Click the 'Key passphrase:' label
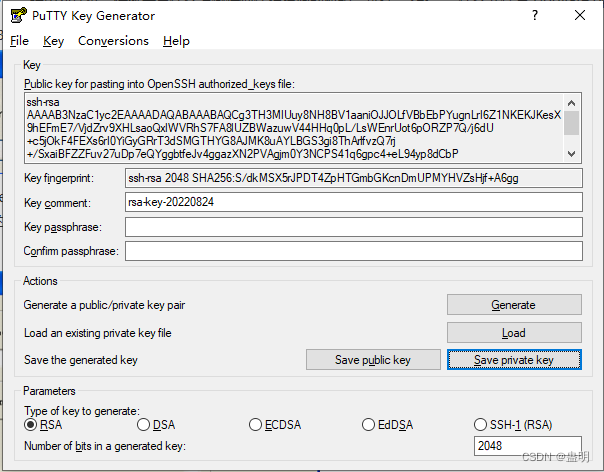The height and width of the screenshot is (472, 604). 63,227
